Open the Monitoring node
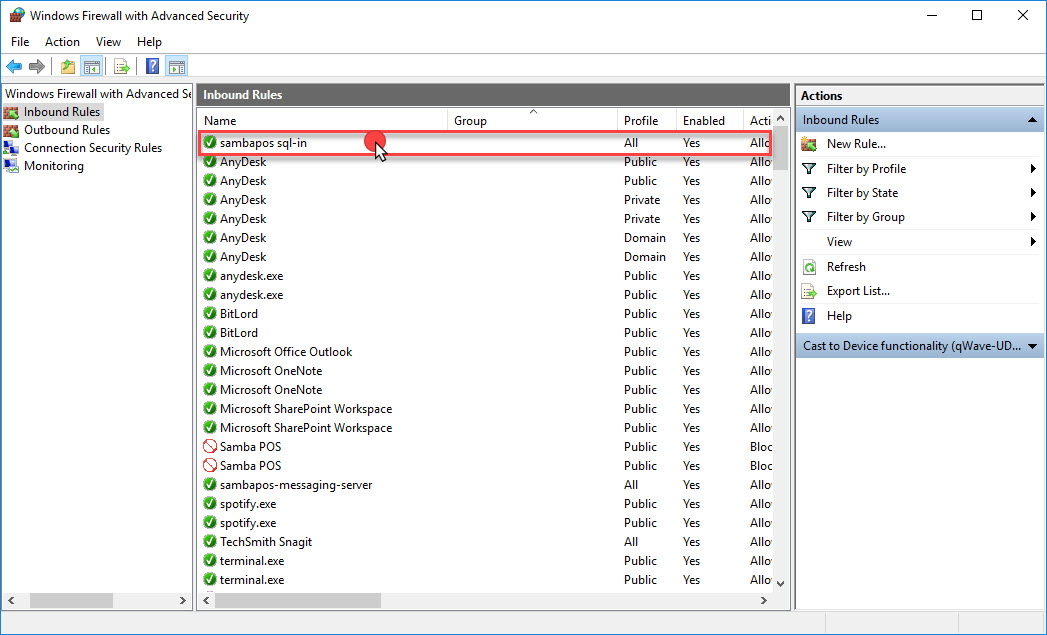 tap(53, 166)
